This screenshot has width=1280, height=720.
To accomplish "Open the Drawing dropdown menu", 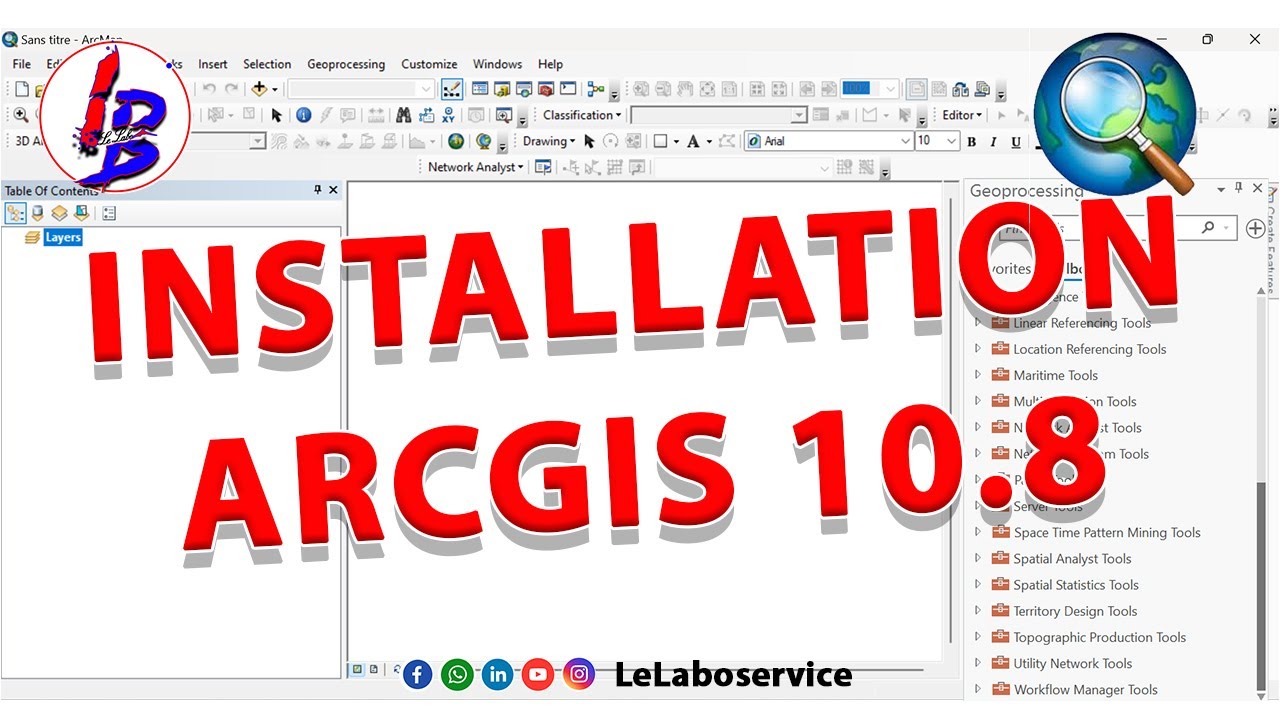I will [x=549, y=141].
